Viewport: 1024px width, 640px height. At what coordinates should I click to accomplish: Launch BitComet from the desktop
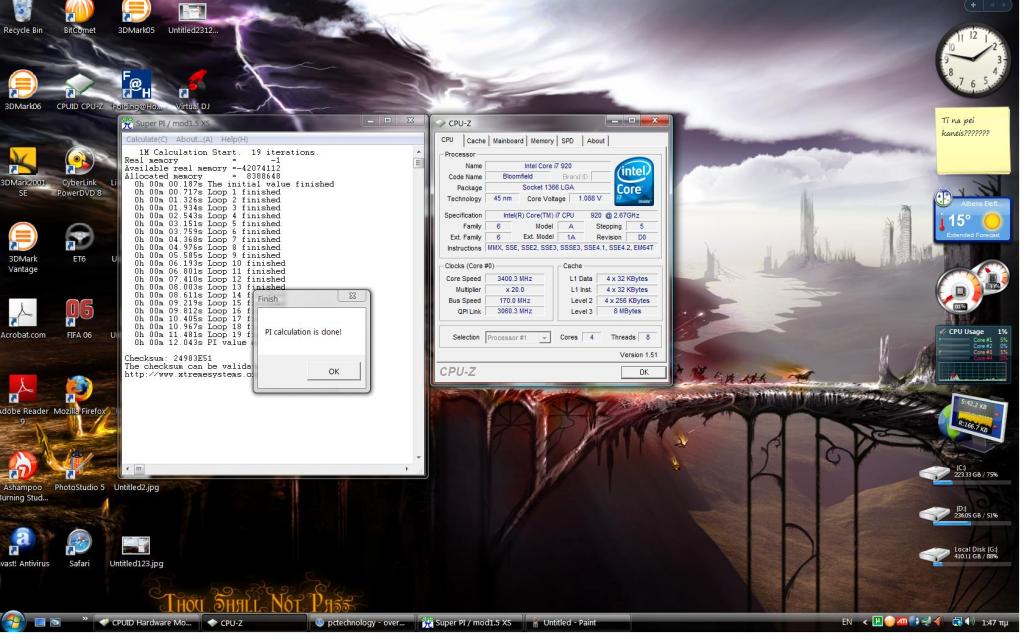pos(79,16)
